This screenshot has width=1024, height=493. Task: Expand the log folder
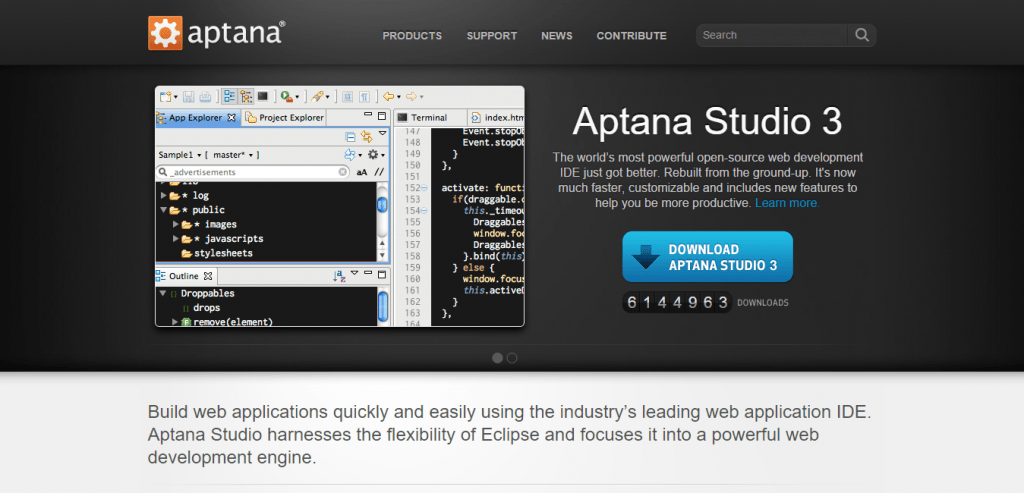pos(164,195)
